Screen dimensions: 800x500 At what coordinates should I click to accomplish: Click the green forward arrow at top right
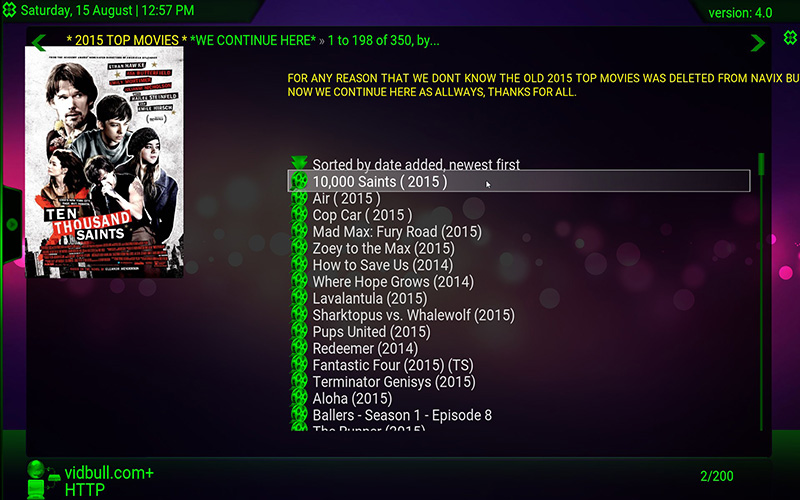[x=758, y=42]
